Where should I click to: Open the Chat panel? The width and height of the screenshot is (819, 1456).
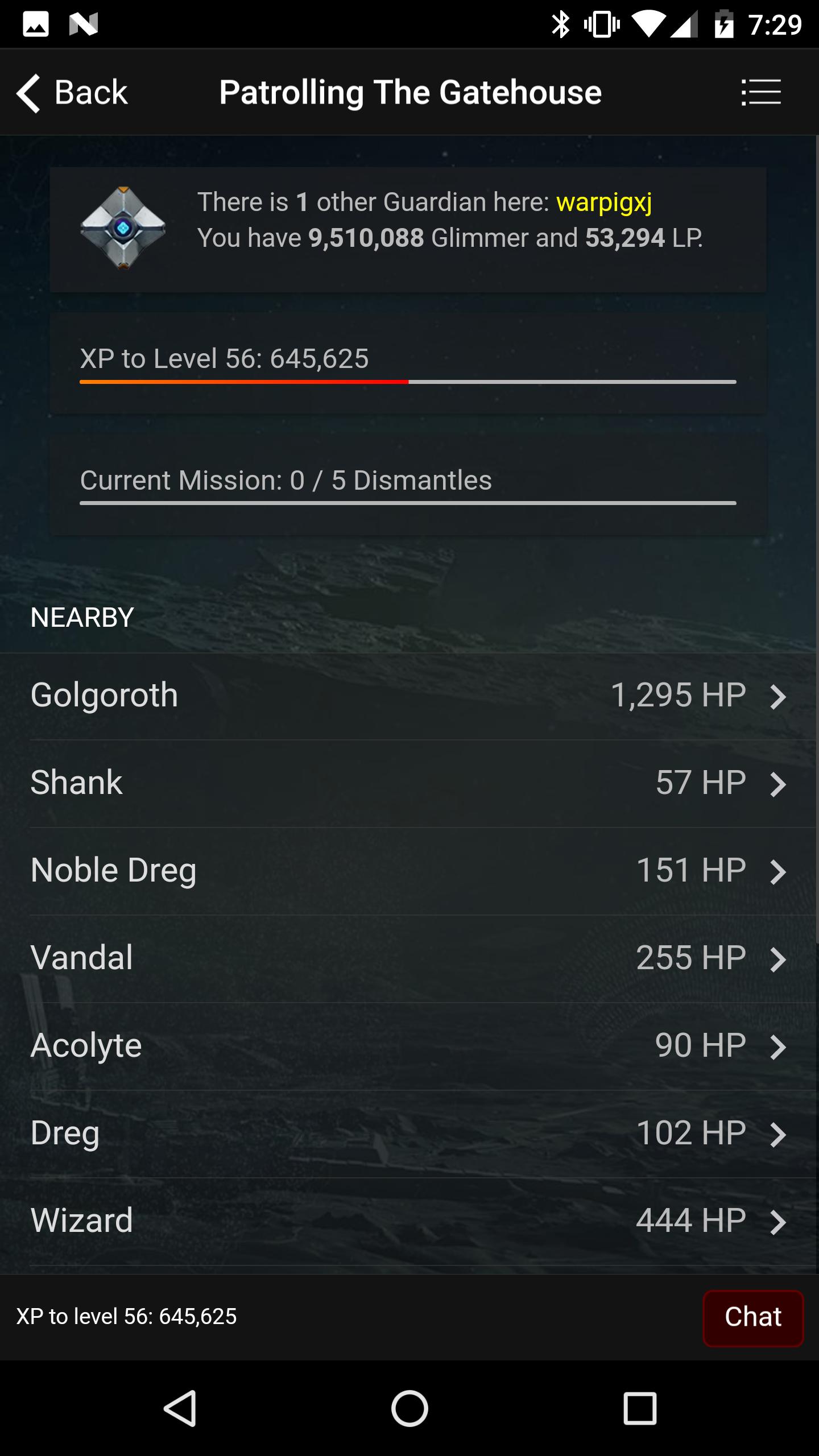753,1318
